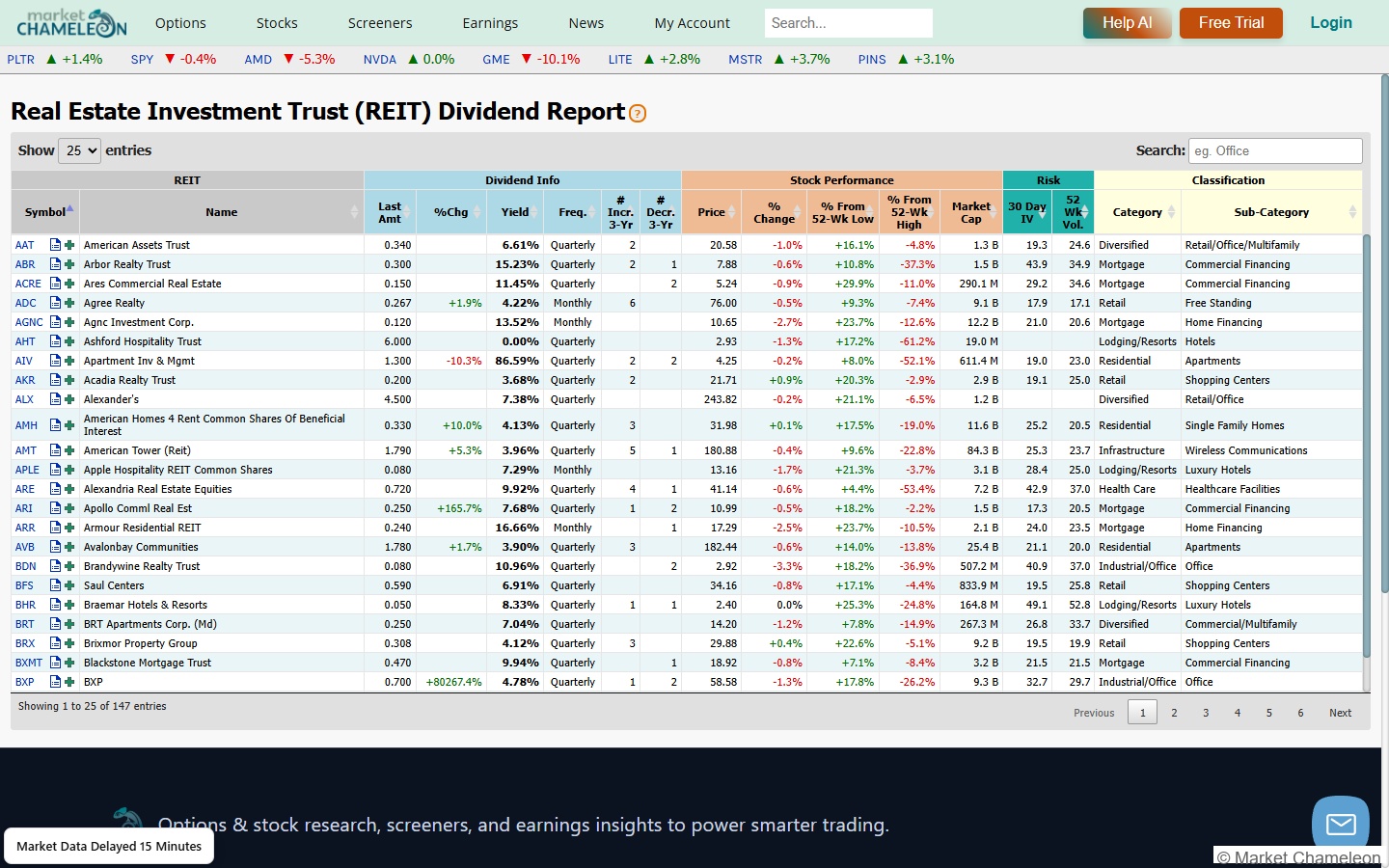Go to the Next page of entries

pyautogui.click(x=1340, y=713)
